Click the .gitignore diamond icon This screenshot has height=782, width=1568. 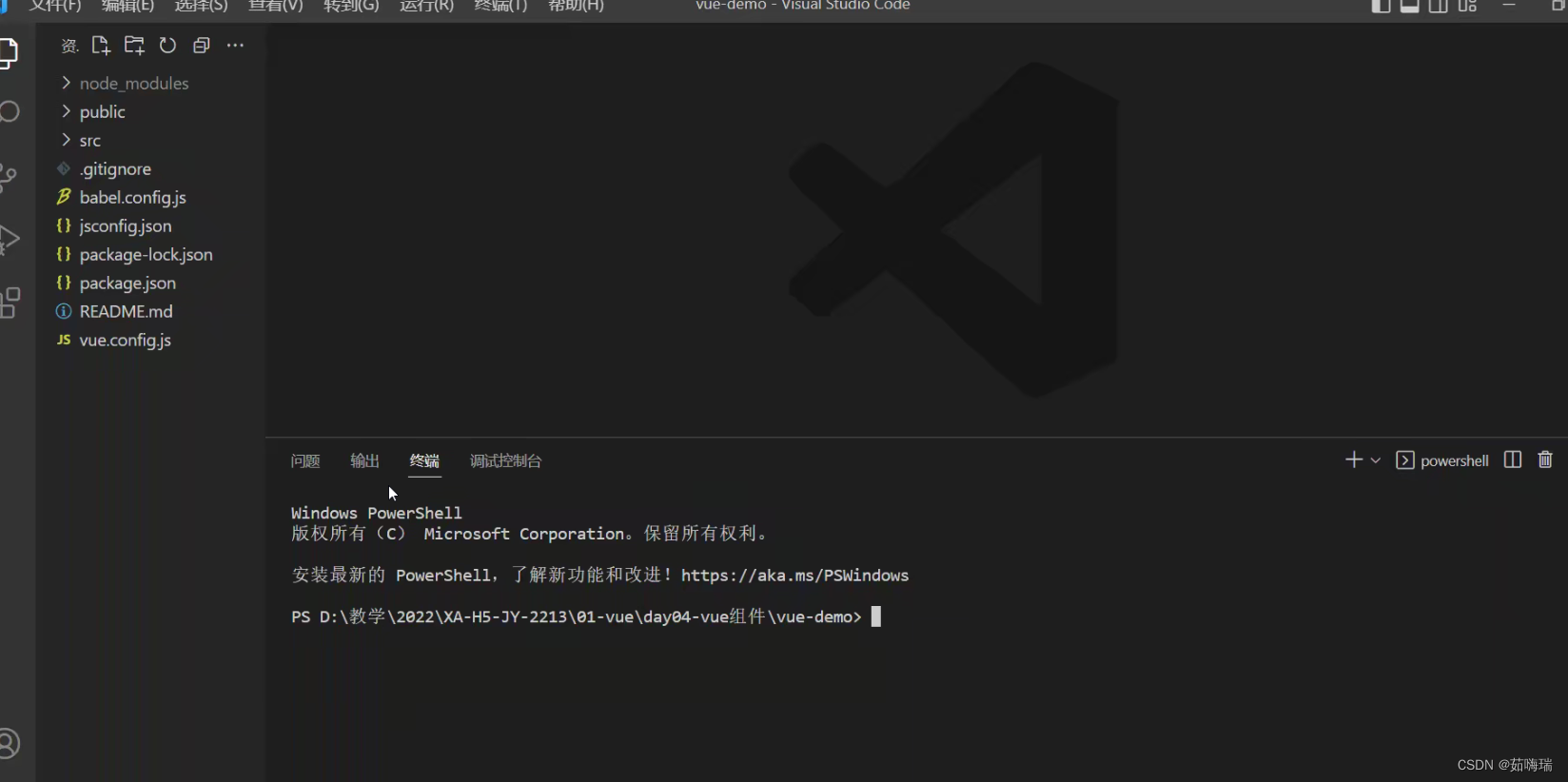tap(64, 168)
